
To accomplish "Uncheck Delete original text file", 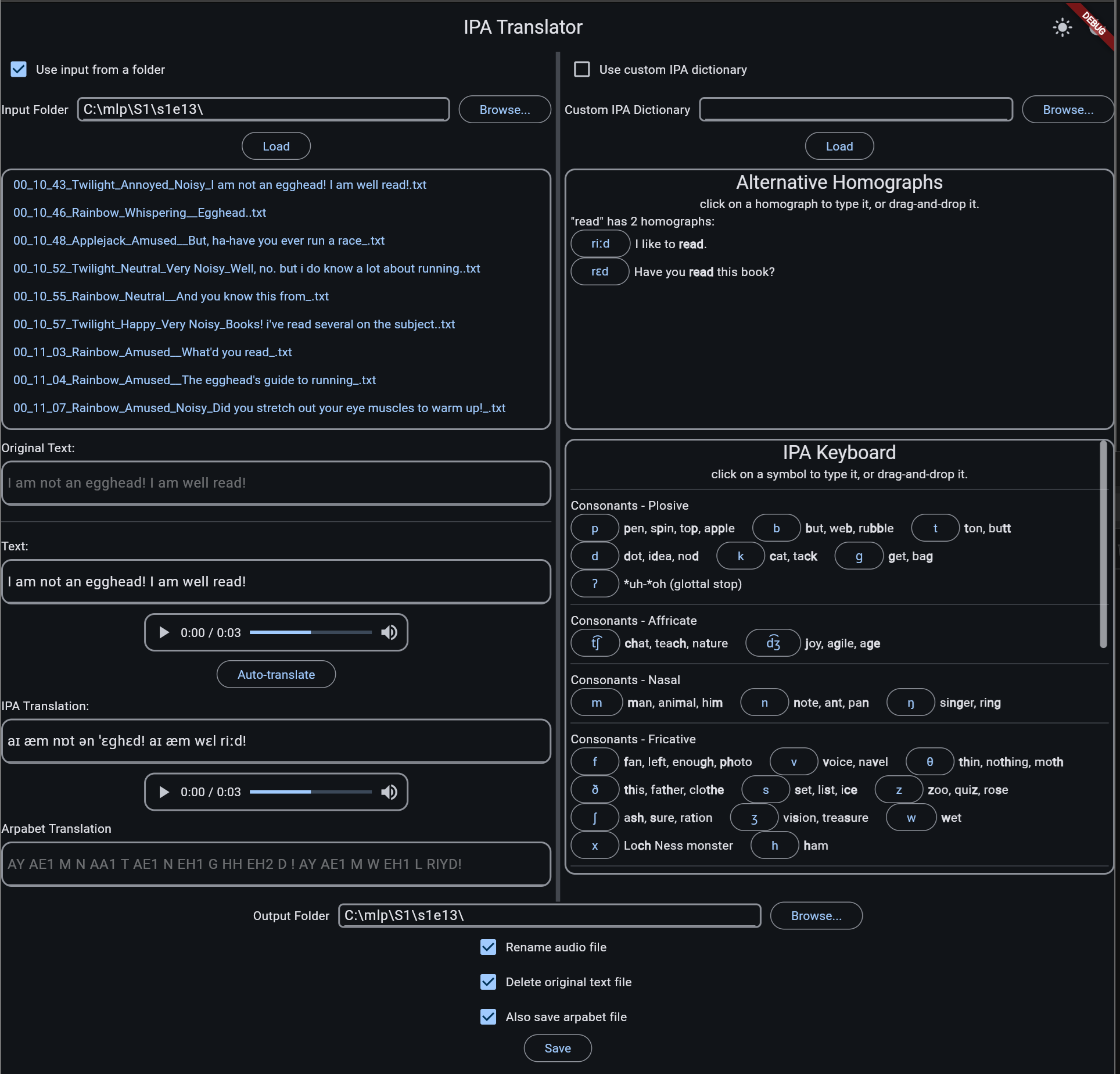I will click(x=488, y=982).
